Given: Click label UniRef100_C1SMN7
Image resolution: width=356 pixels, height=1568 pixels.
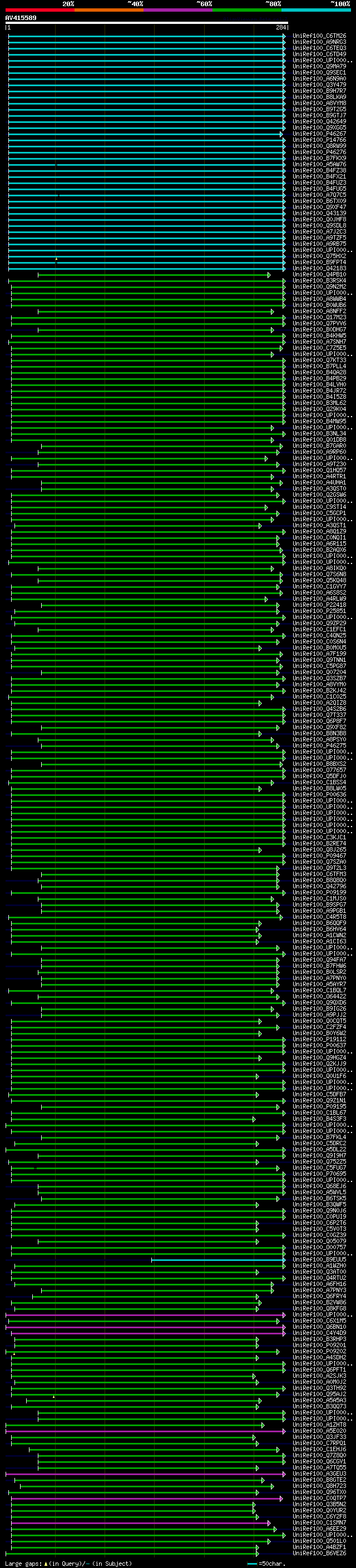Looking at the screenshot, I should [x=319, y=1522].
